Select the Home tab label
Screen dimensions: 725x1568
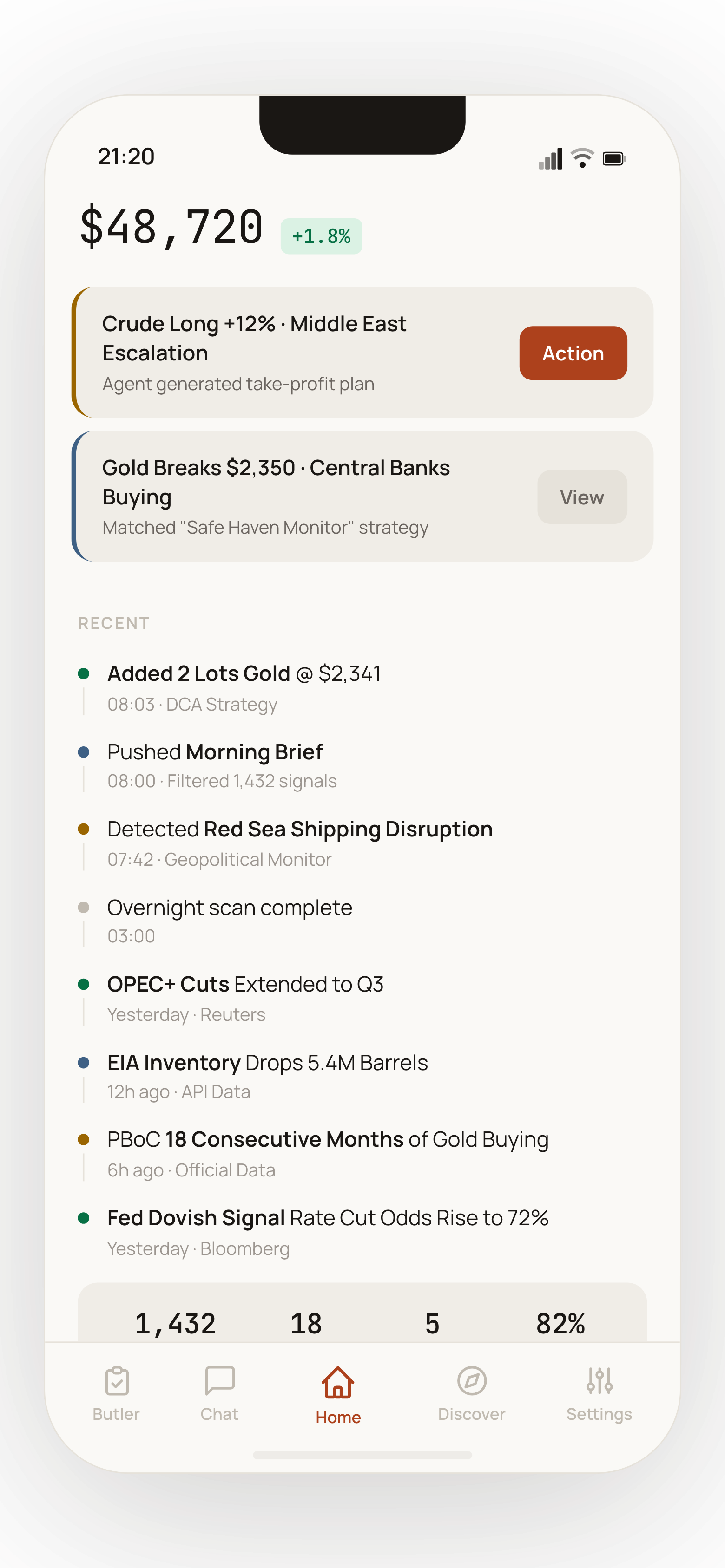tap(338, 1417)
